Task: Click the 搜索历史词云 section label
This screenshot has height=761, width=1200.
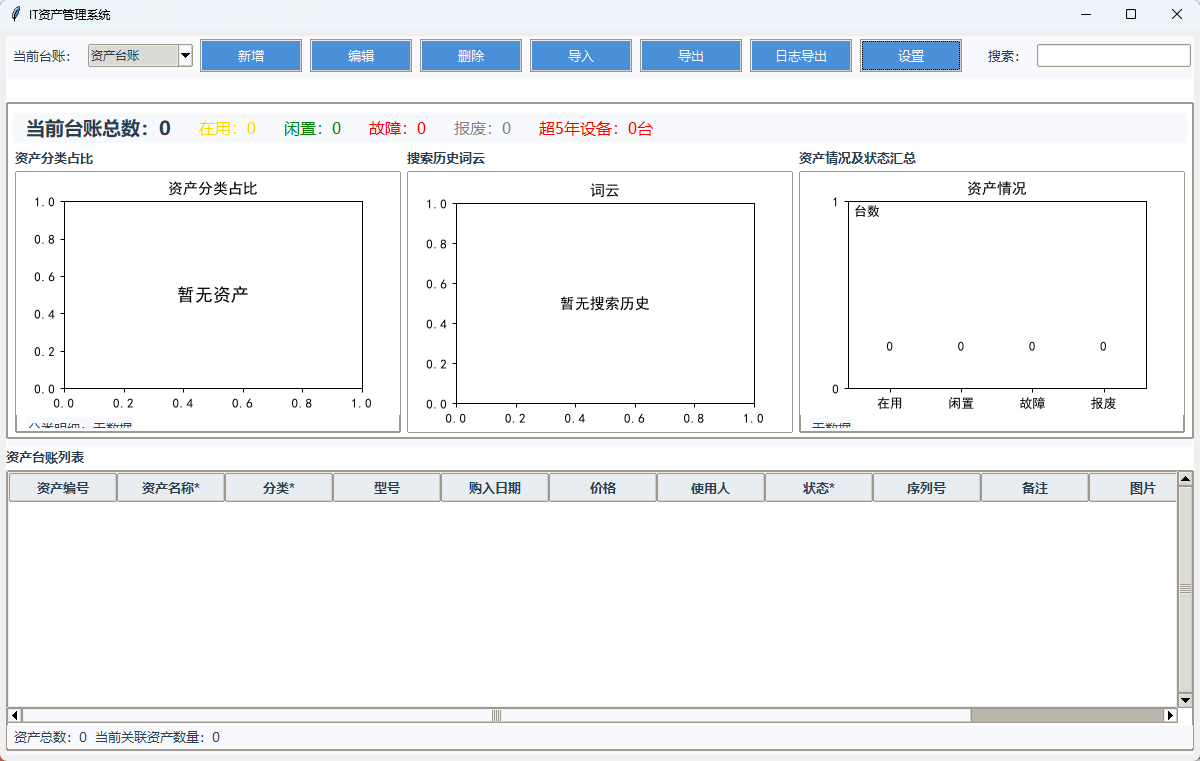Action: coord(446,158)
